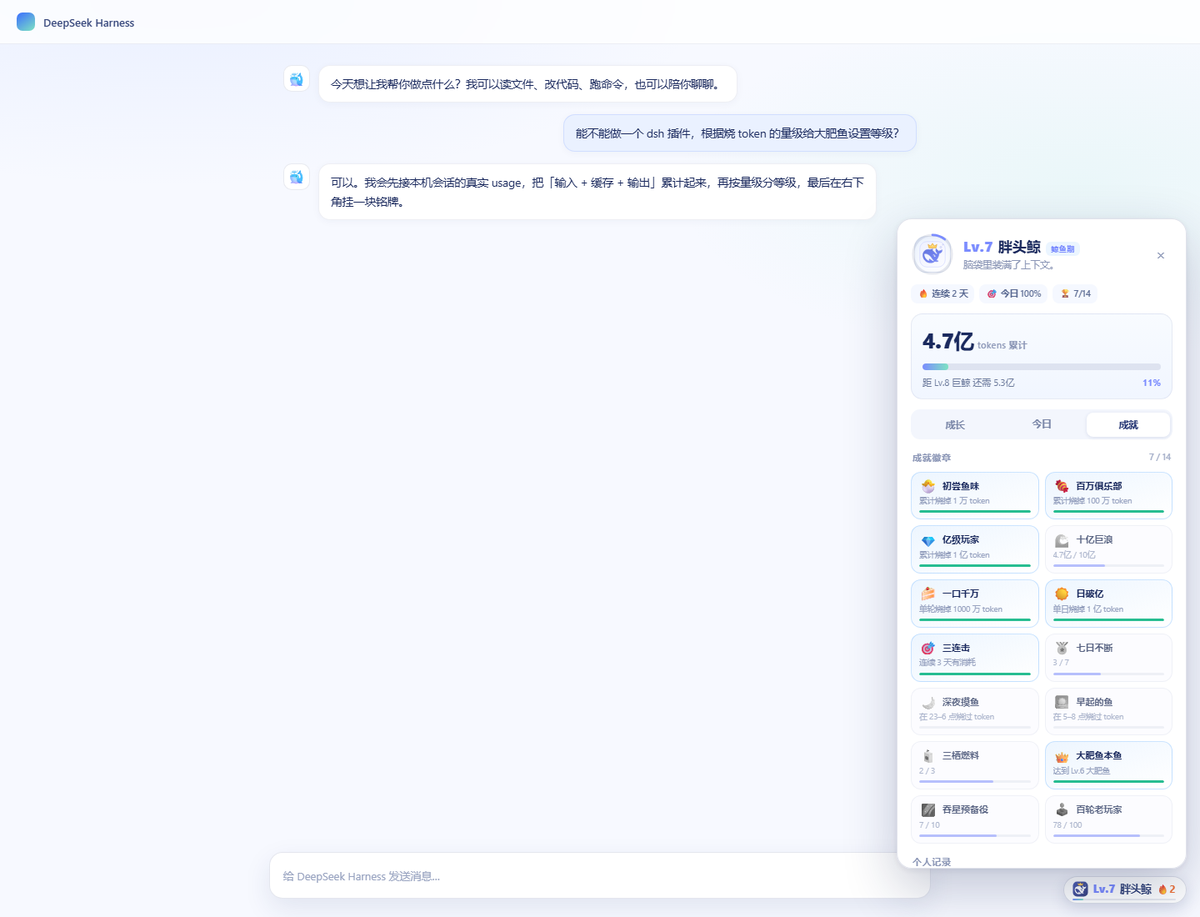This screenshot has width=1200, height=917.
Task: Click the 单轮烧掉 1000 万 token text
Action: 961,609
